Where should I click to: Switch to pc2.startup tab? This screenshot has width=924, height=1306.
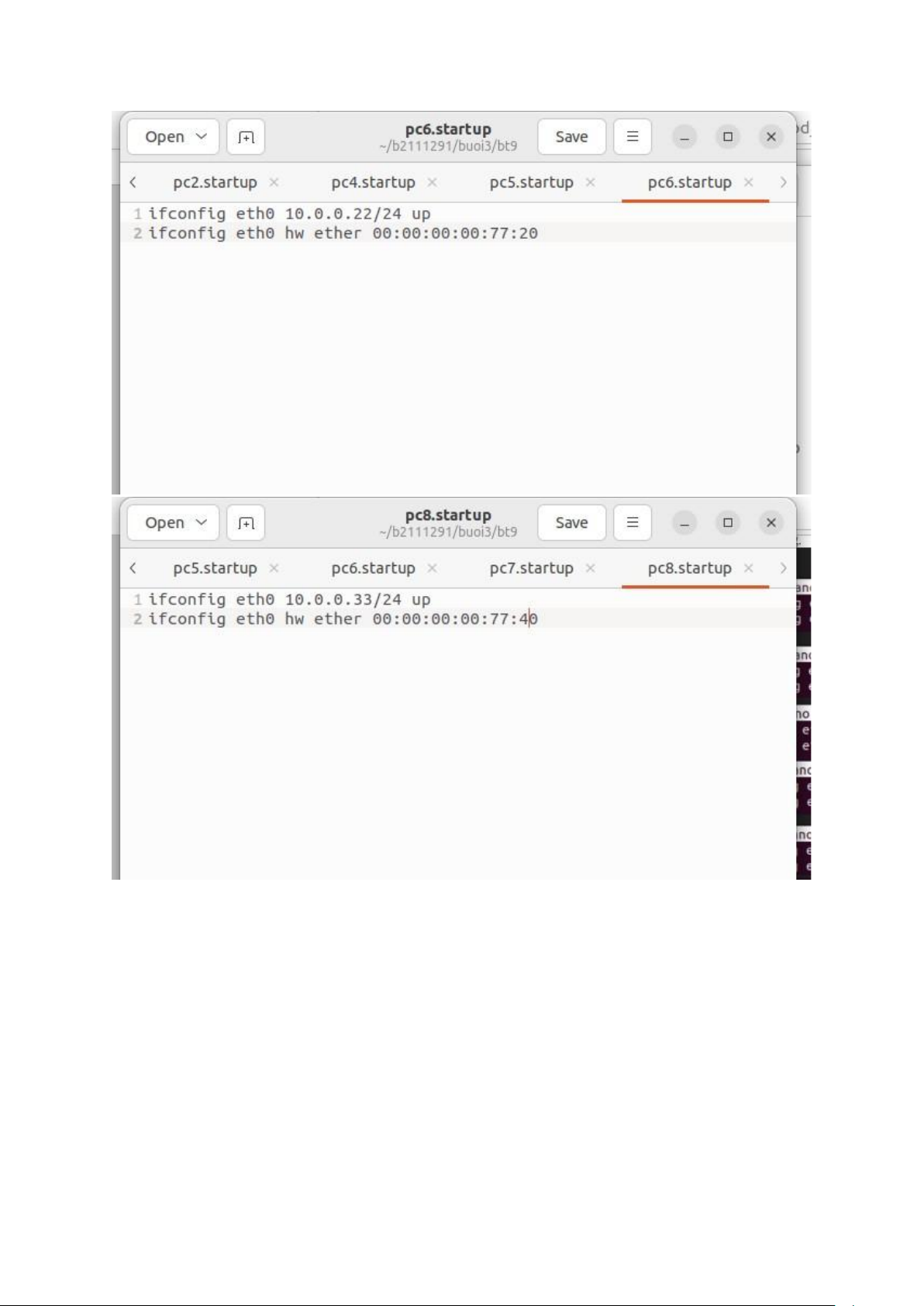pos(215,182)
